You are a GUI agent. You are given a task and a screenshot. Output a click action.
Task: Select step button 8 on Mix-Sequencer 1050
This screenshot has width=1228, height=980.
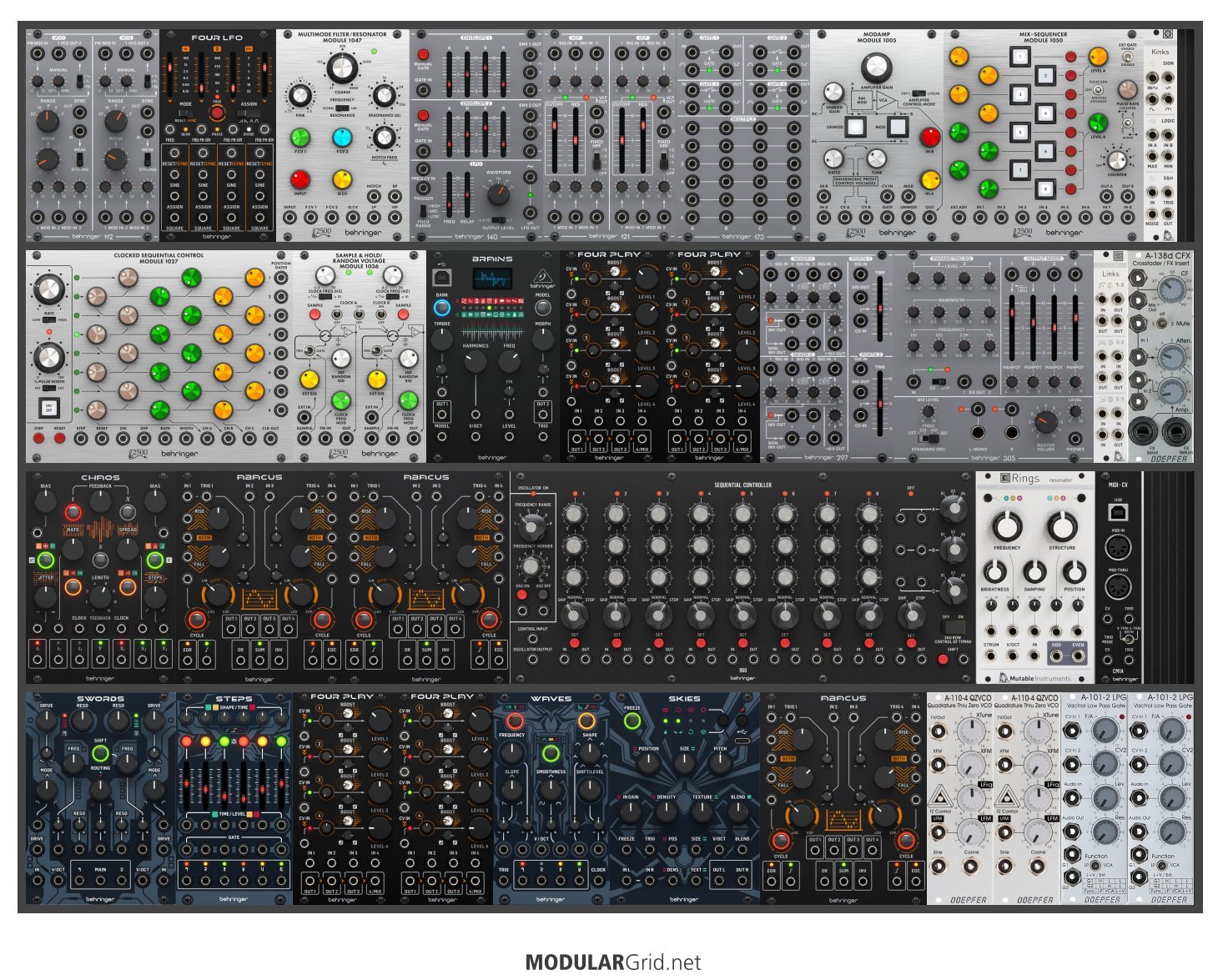coord(1045,188)
